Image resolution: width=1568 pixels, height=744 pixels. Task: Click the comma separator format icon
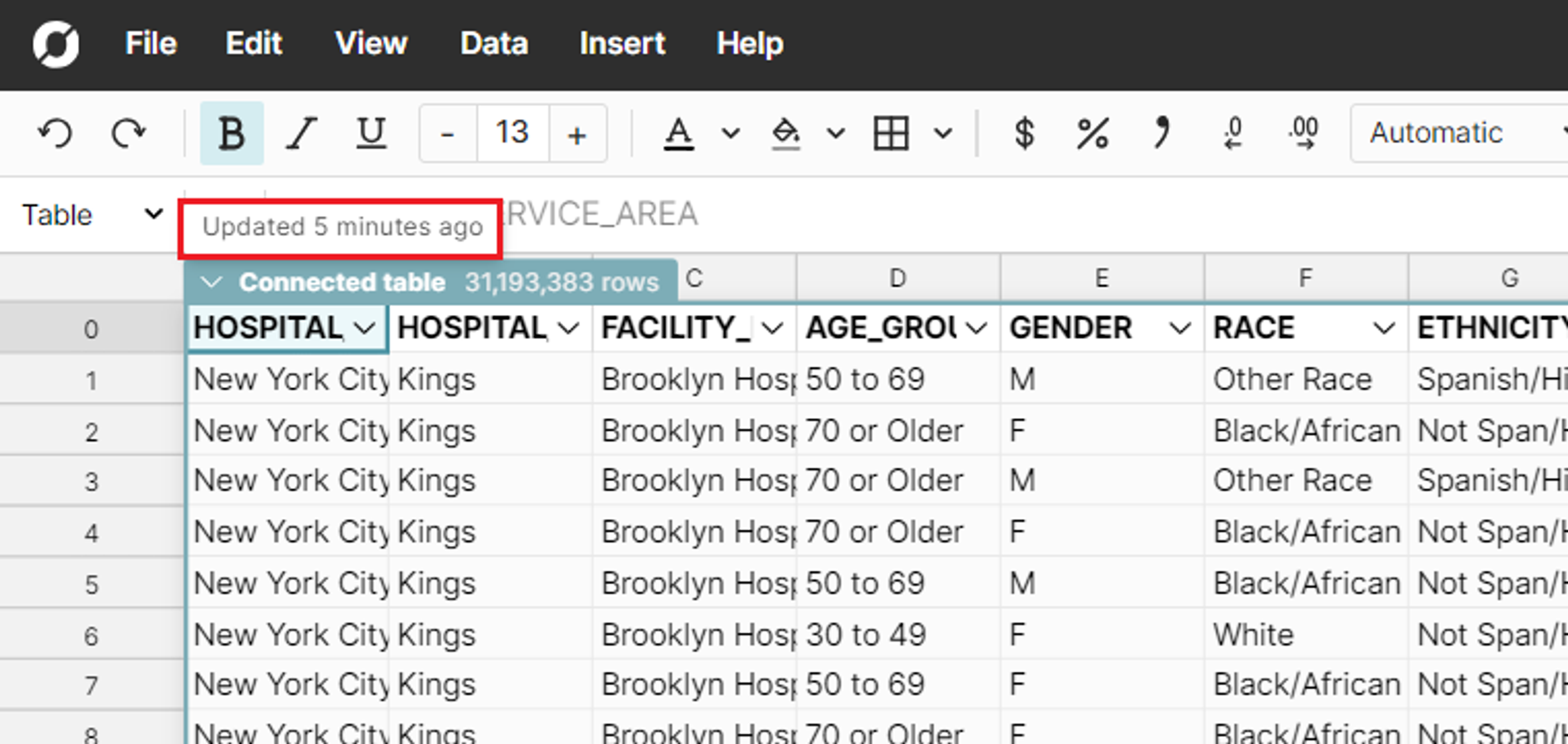(1161, 133)
